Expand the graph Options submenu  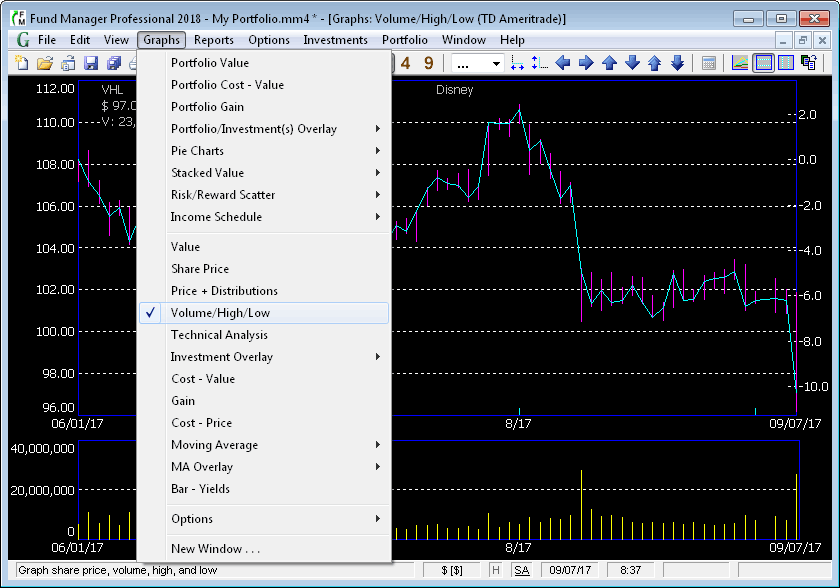coord(264,518)
